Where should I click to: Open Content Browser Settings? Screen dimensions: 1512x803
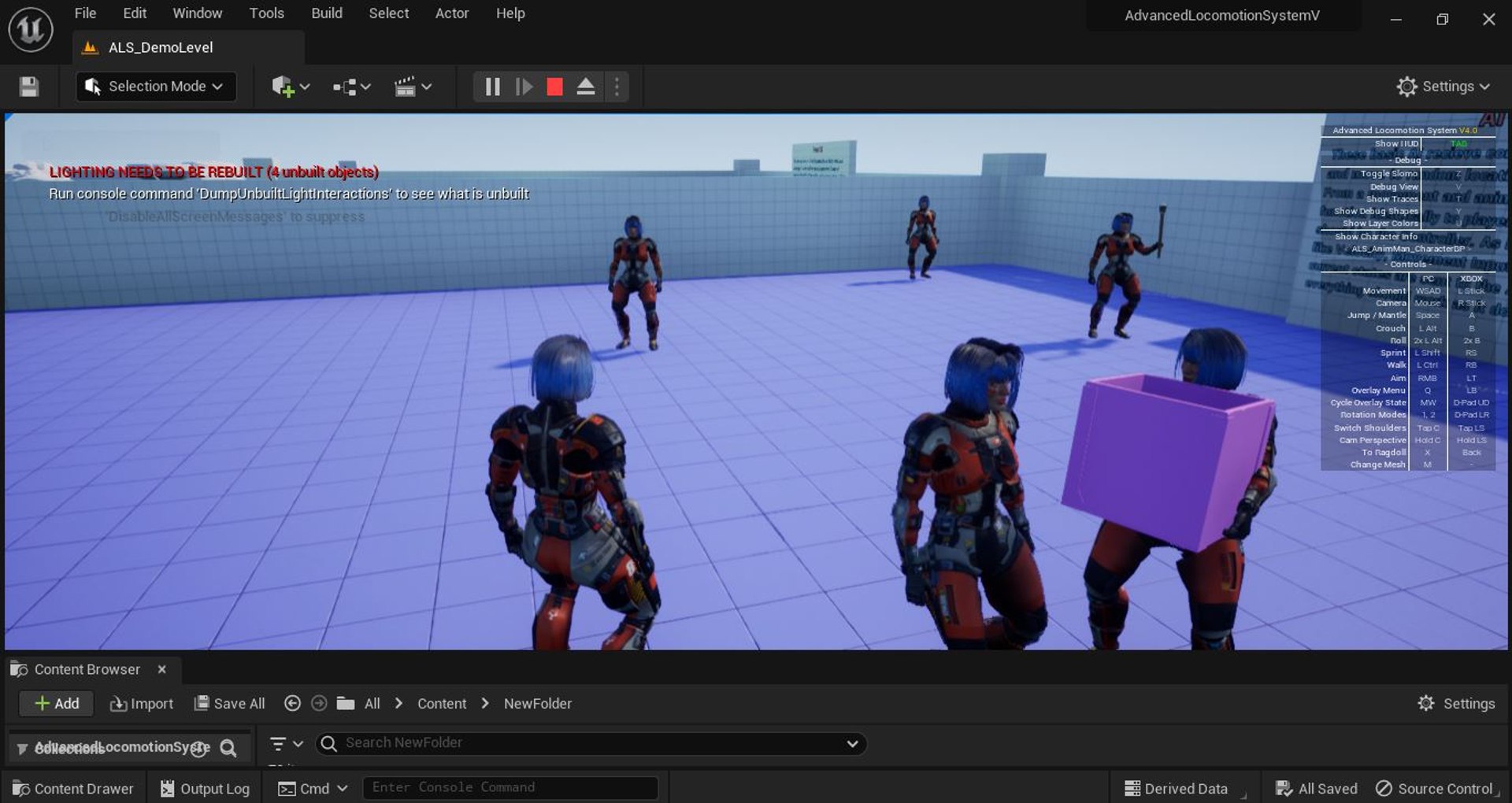(x=1456, y=703)
